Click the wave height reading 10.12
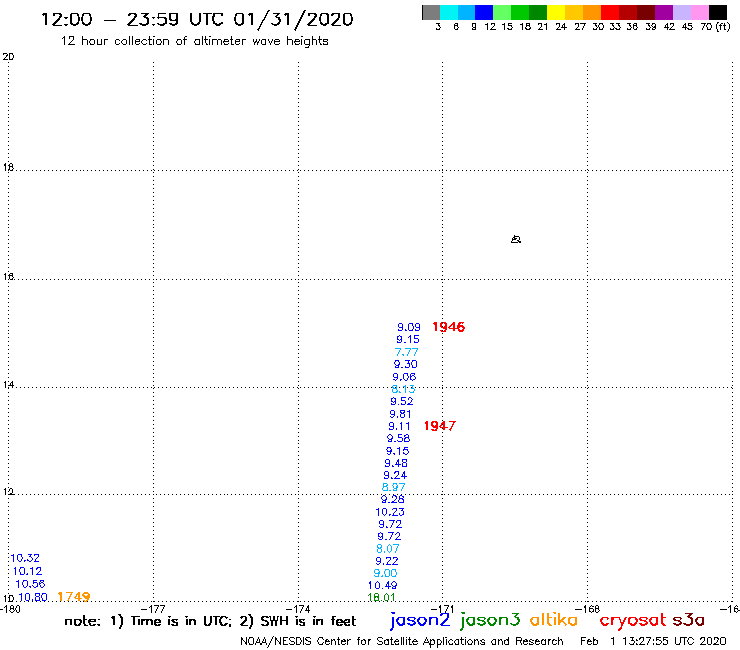 (x=27, y=571)
